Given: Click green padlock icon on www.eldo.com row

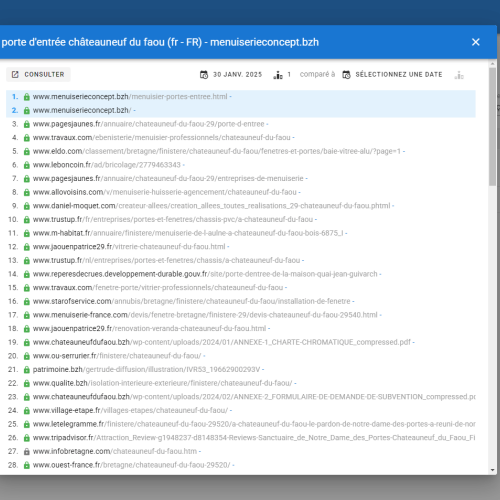Looking at the screenshot, I should point(27,152).
